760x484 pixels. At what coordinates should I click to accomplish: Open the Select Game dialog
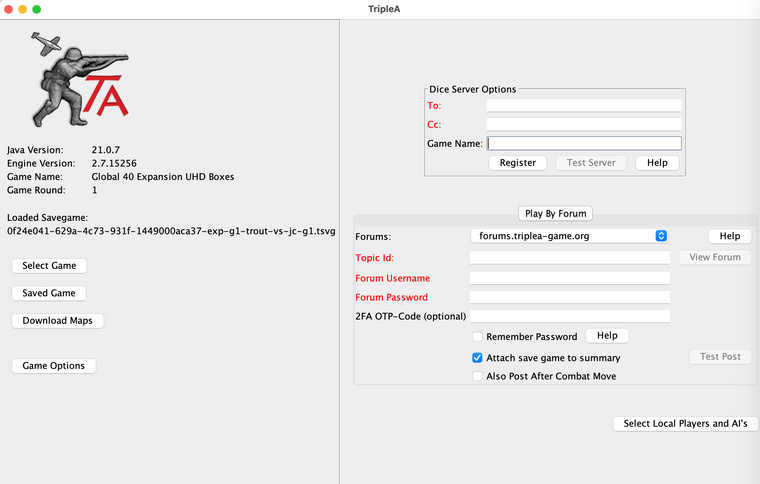point(49,265)
